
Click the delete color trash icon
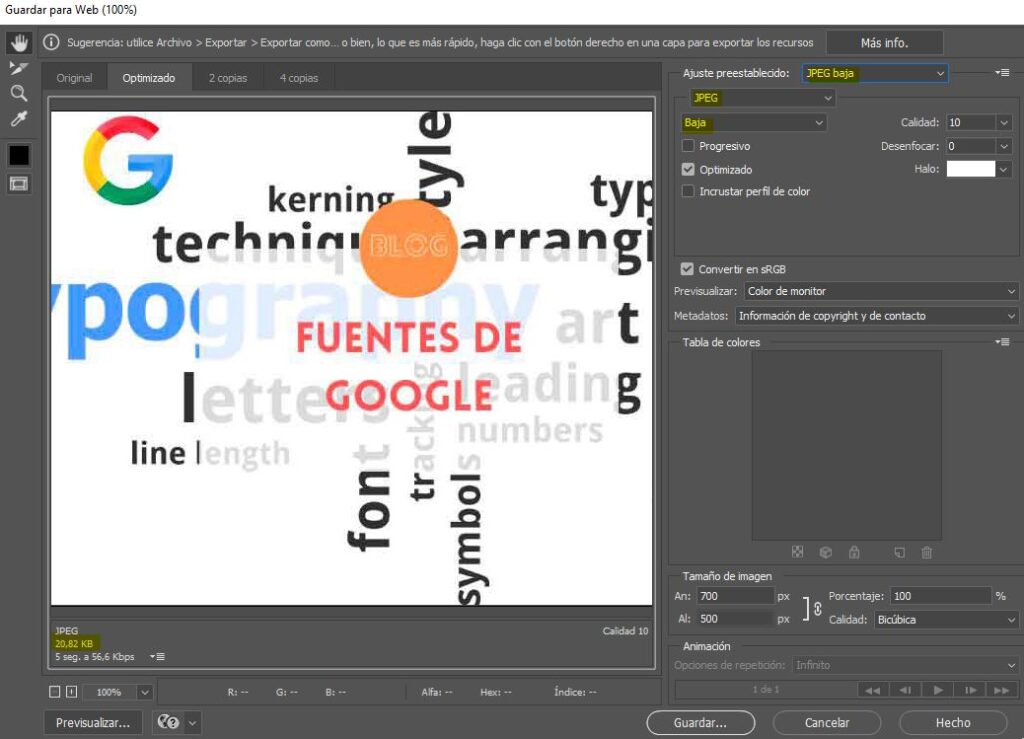click(x=926, y=552)
